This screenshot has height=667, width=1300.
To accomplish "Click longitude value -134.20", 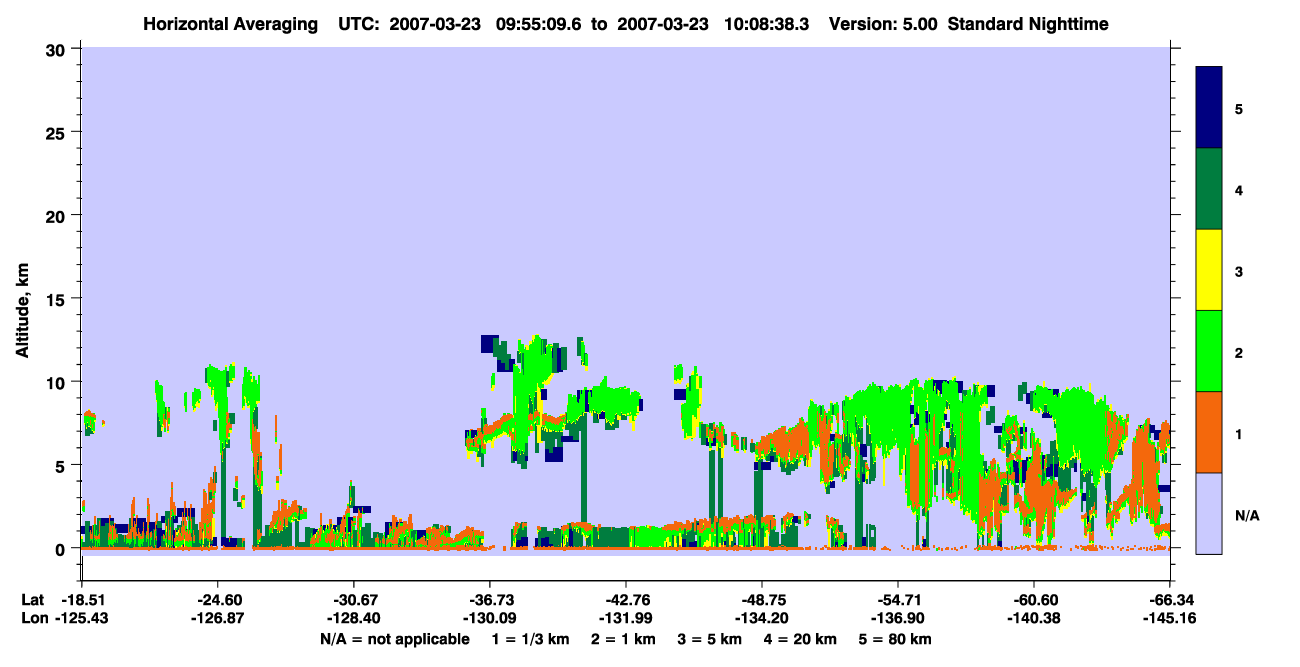I will coord(762,618).
